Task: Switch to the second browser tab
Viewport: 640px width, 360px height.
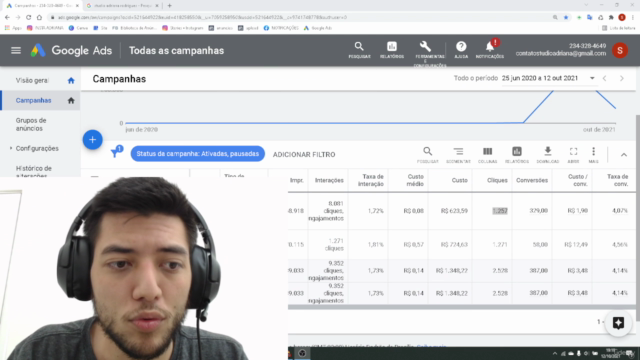Action: (x=122, y=6)
